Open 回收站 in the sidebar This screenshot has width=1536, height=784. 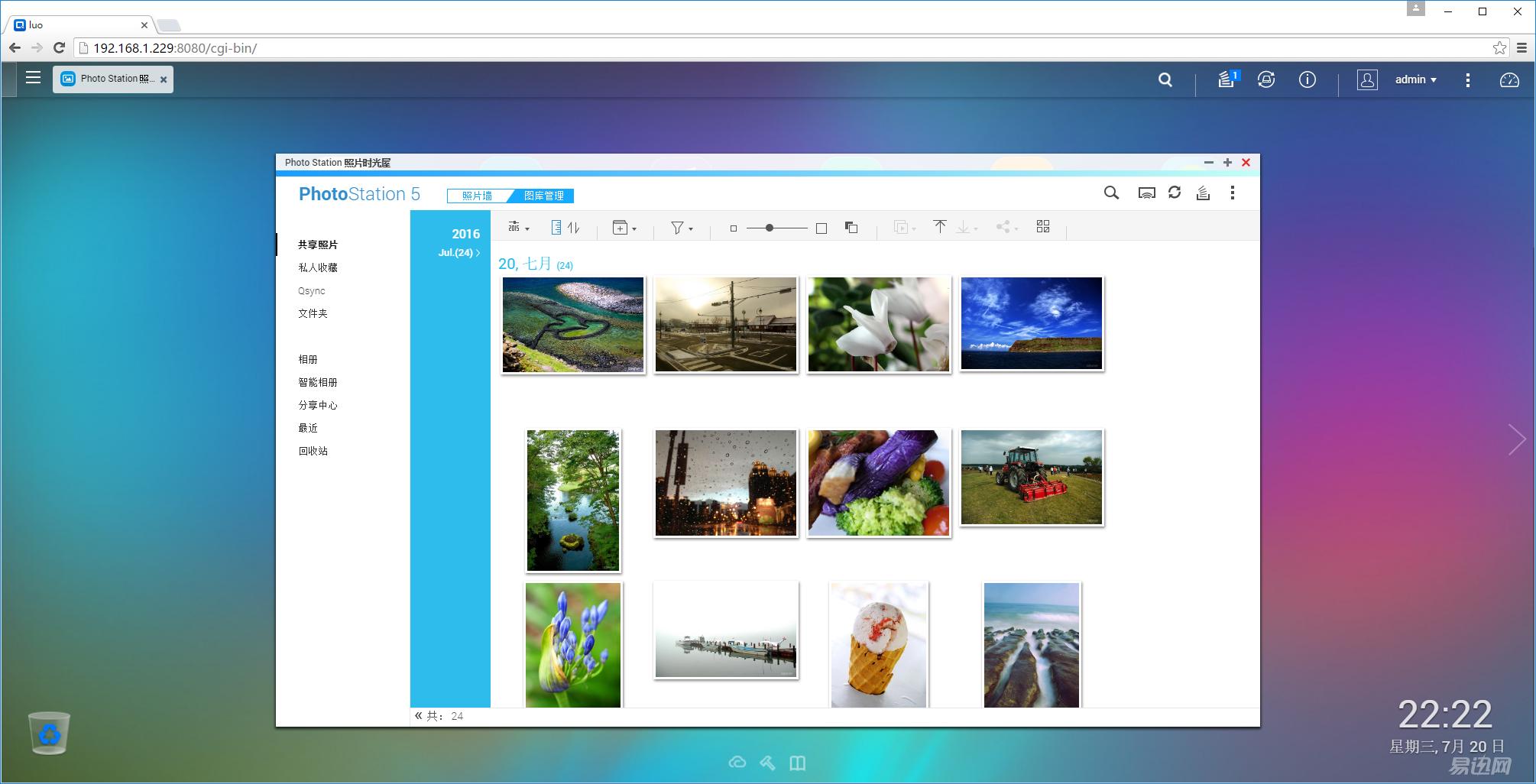click(x=313, y=451)
